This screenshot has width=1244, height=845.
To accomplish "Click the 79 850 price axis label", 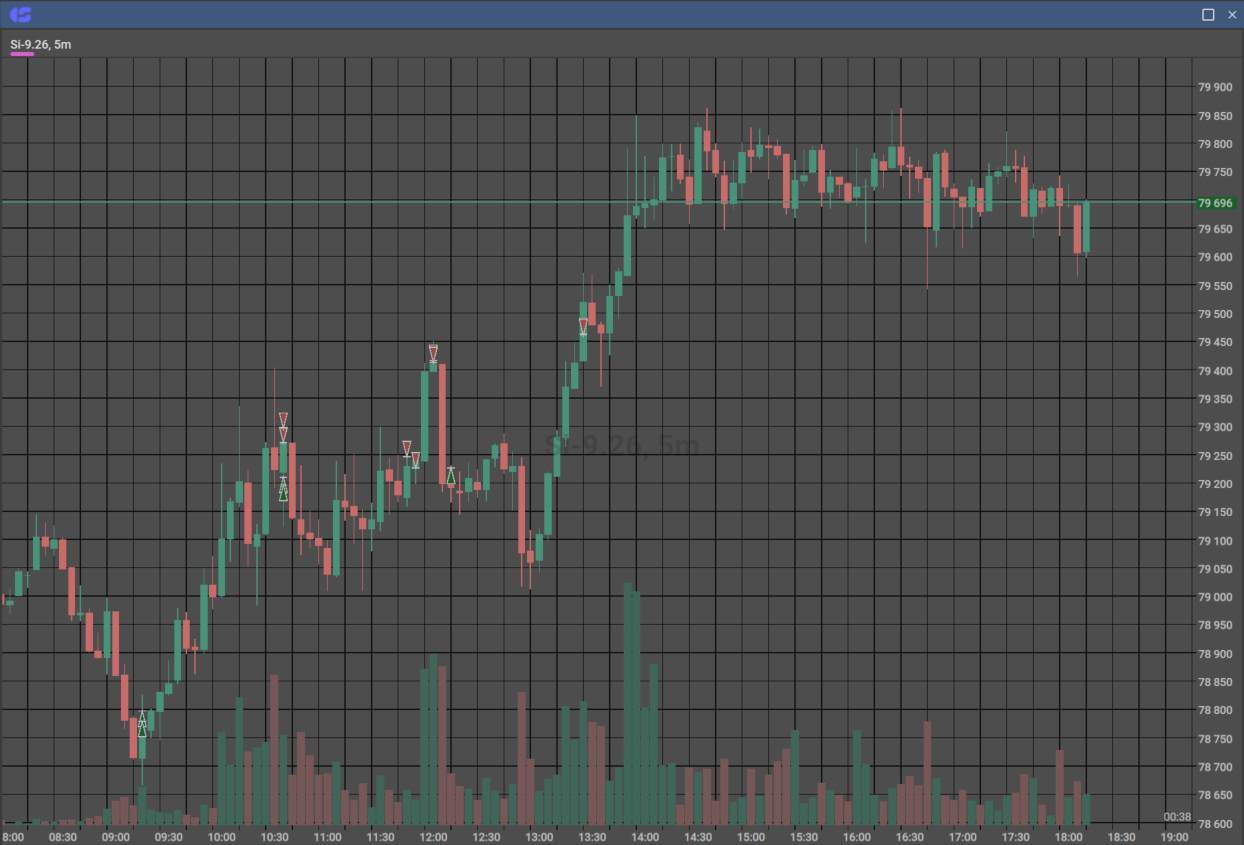I will coord(1215,116).
